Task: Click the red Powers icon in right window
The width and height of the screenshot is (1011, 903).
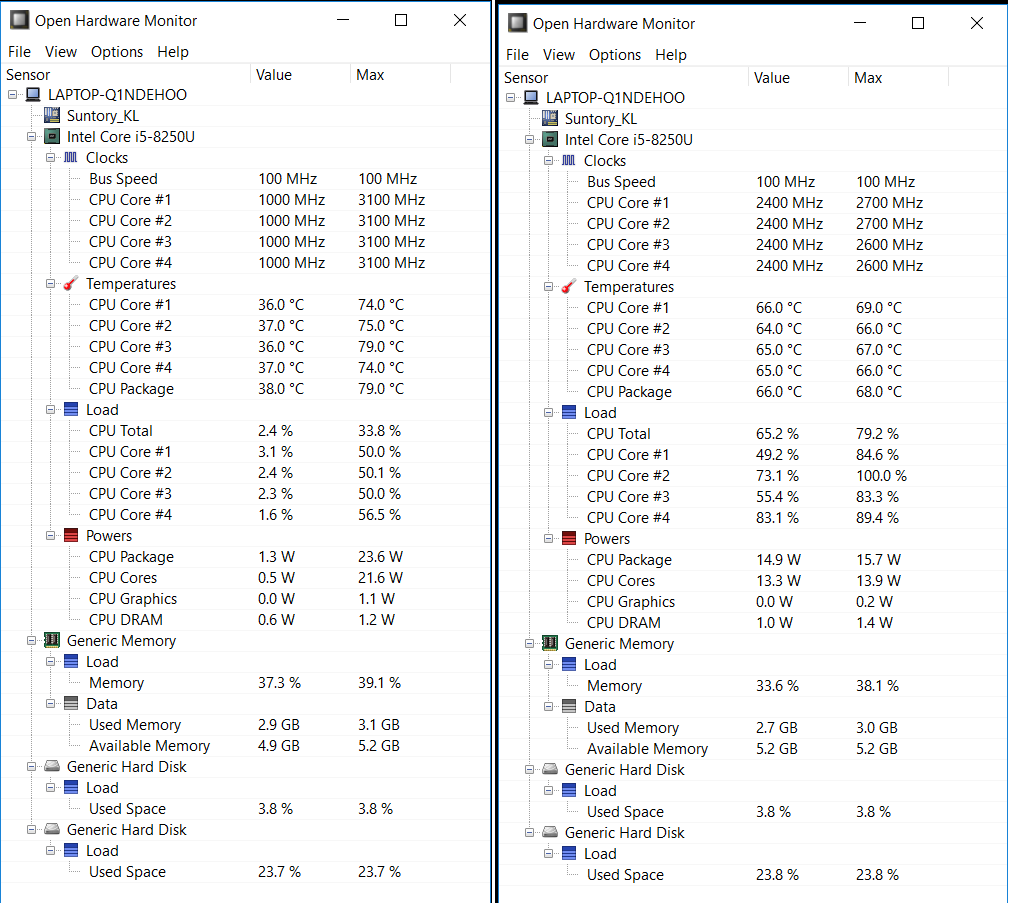Action: (568, 539)
